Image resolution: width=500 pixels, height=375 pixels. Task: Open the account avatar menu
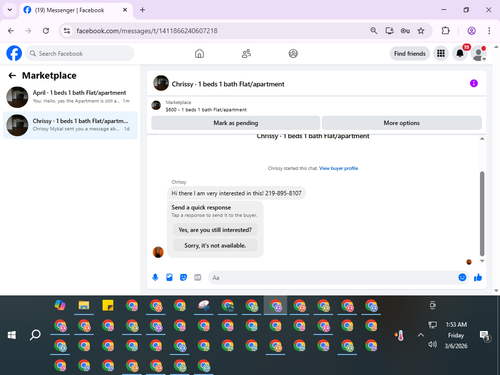pyautogui.click(x=479, y=53)
